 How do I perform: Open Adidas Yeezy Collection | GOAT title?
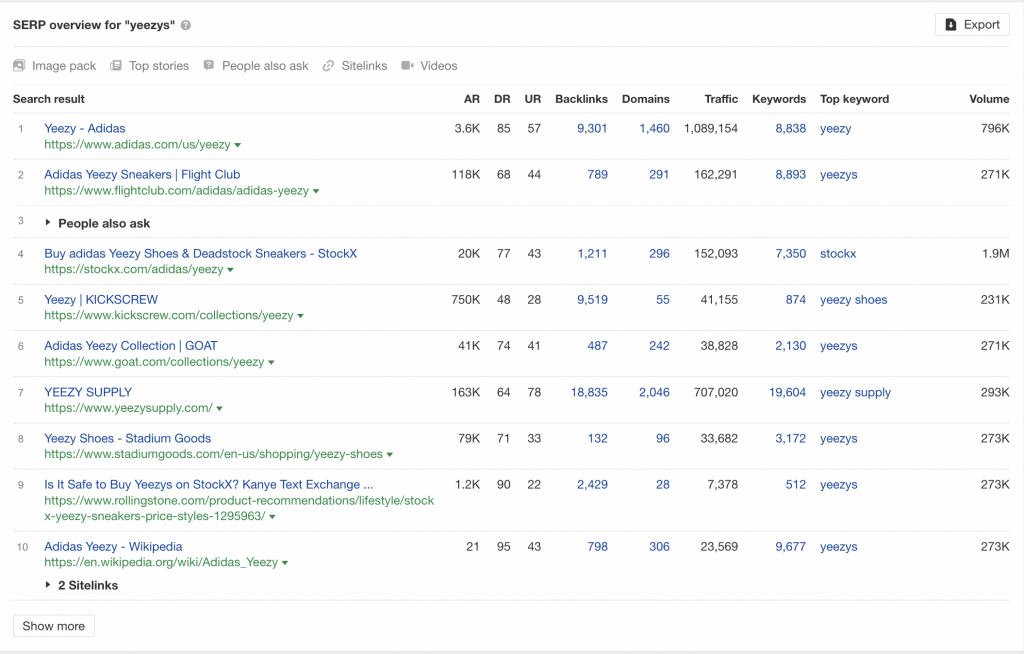coord(131,346)
